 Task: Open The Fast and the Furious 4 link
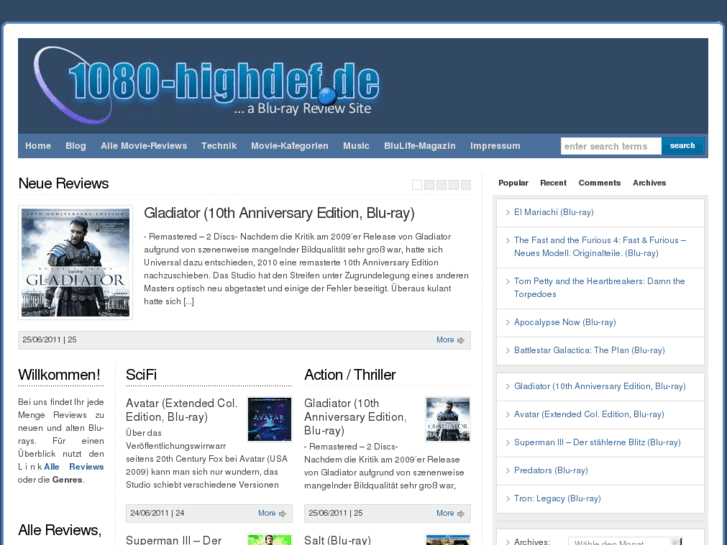599,246
